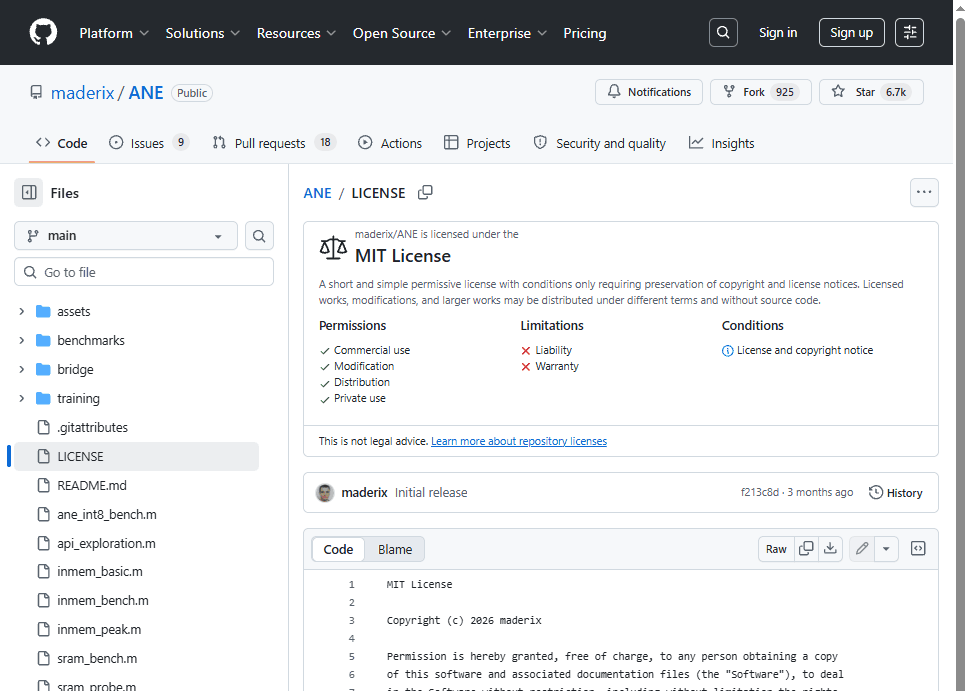The image size is (968, 691).
Task: Edit this file pencil icon
Action: click(862, 548)
